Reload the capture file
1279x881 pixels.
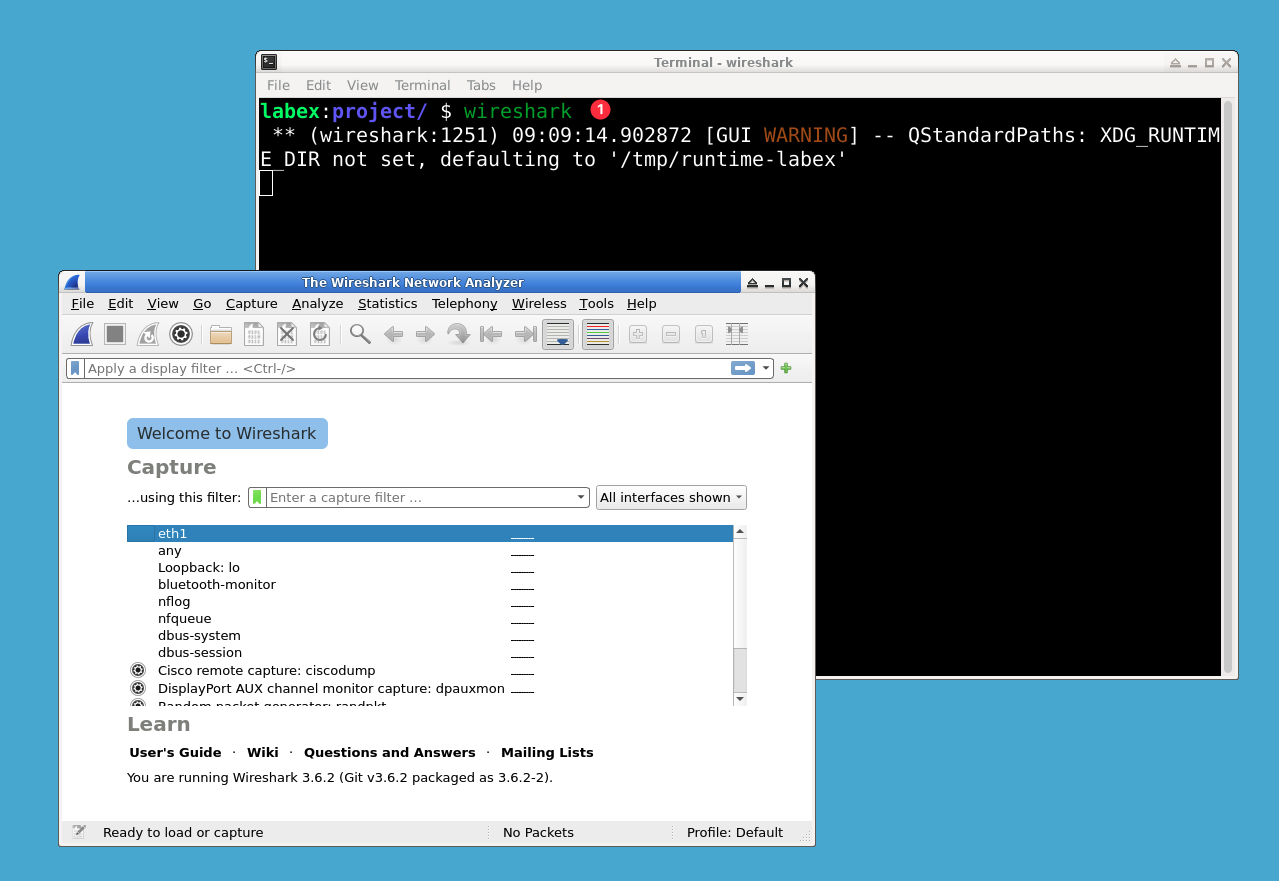point(320,334)
